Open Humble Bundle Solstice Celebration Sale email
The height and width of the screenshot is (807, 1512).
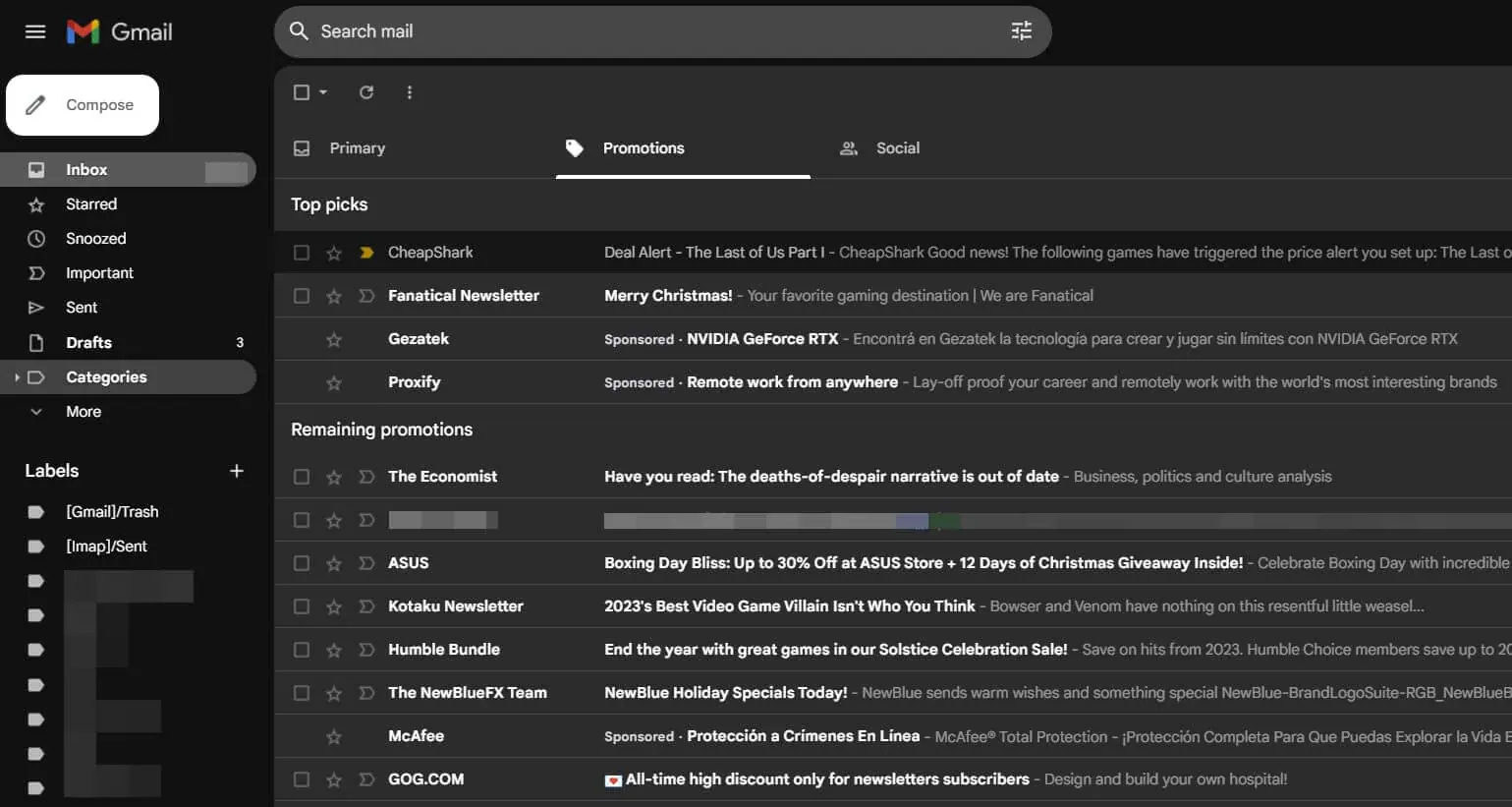(893, 650)
